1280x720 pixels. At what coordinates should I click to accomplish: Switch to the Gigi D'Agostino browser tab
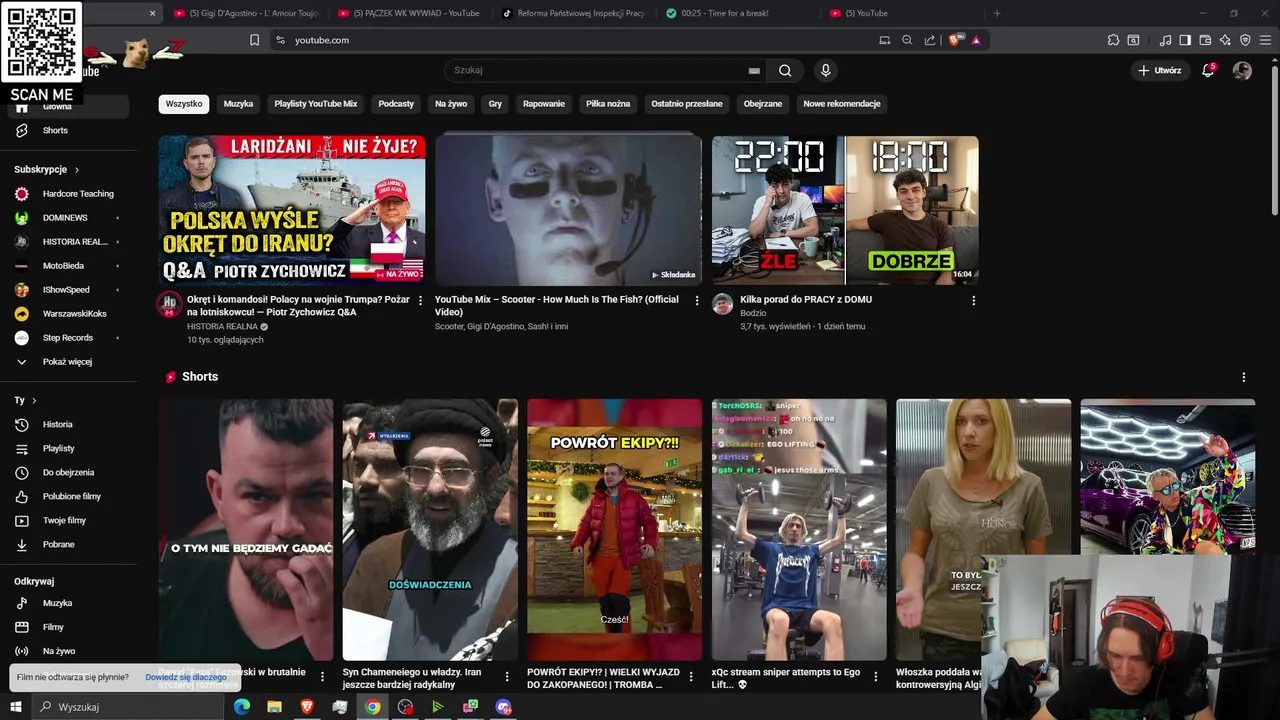pyautogui.click(x=245, y=13)
